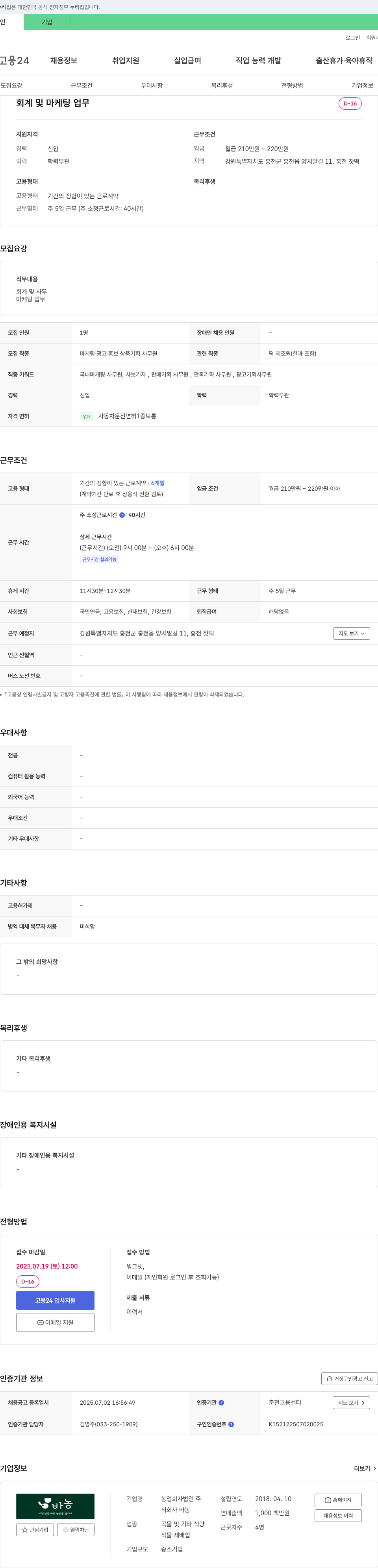Click D-16 badge beside job title
Viewport: 378px width, 1568px height.
click(x=350, y=103)
